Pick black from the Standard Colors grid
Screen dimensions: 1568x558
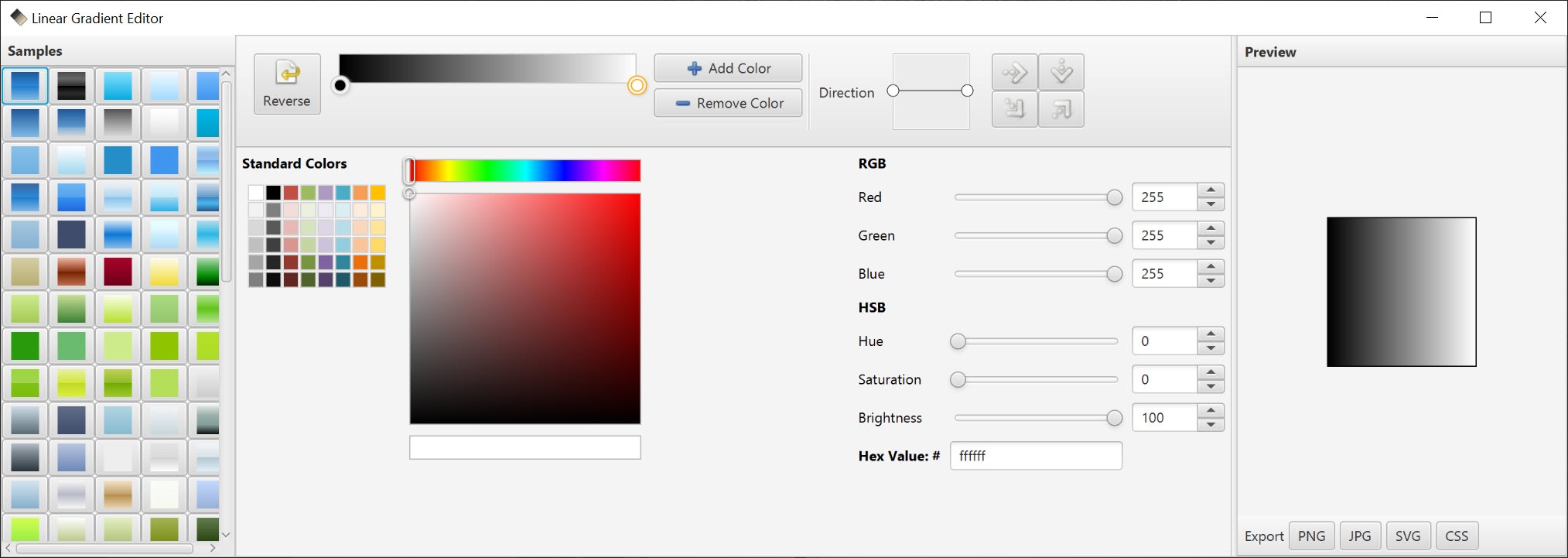tap(273, 193)
